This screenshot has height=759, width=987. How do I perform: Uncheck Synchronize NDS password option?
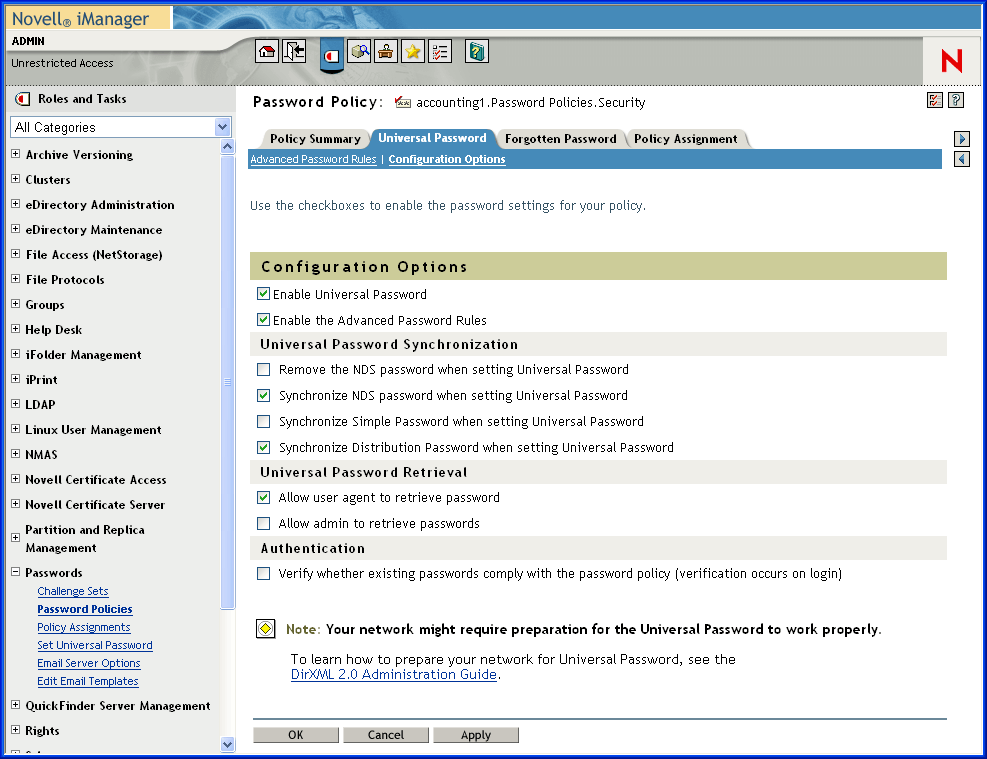pos(264,395)
